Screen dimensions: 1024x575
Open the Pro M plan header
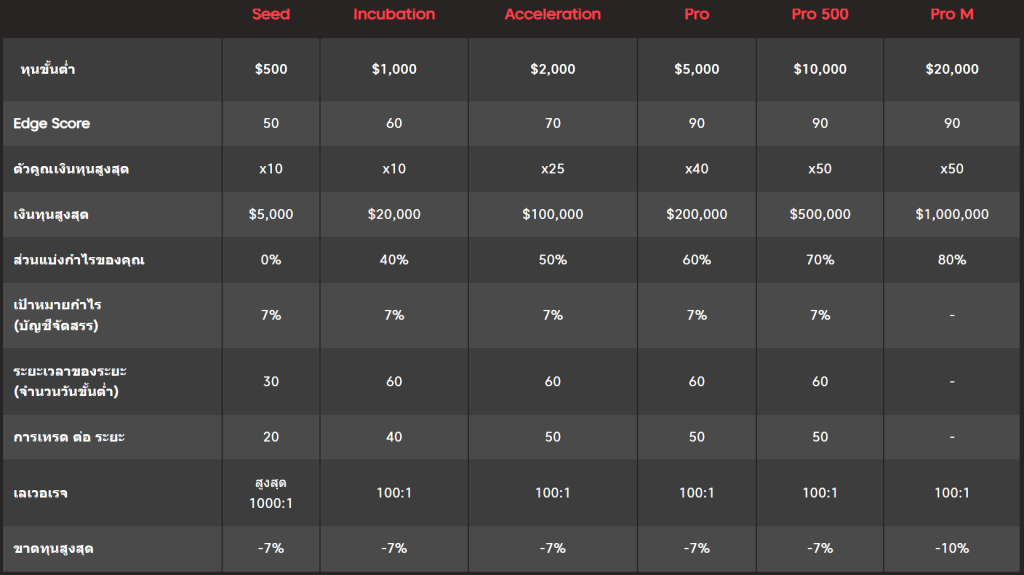951,15
